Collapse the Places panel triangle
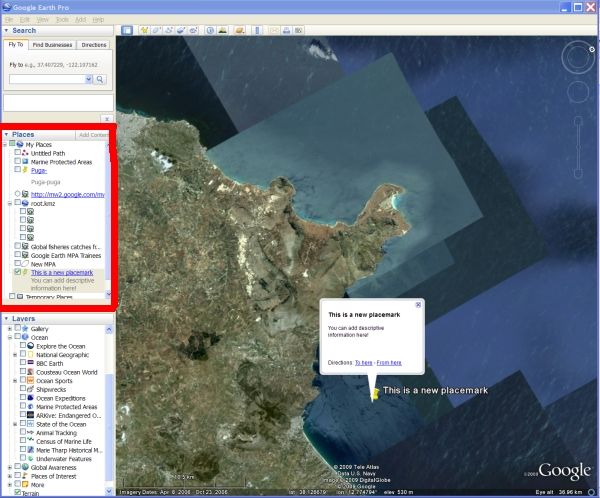This screenshot has width=600, height=498. (6, 134)
